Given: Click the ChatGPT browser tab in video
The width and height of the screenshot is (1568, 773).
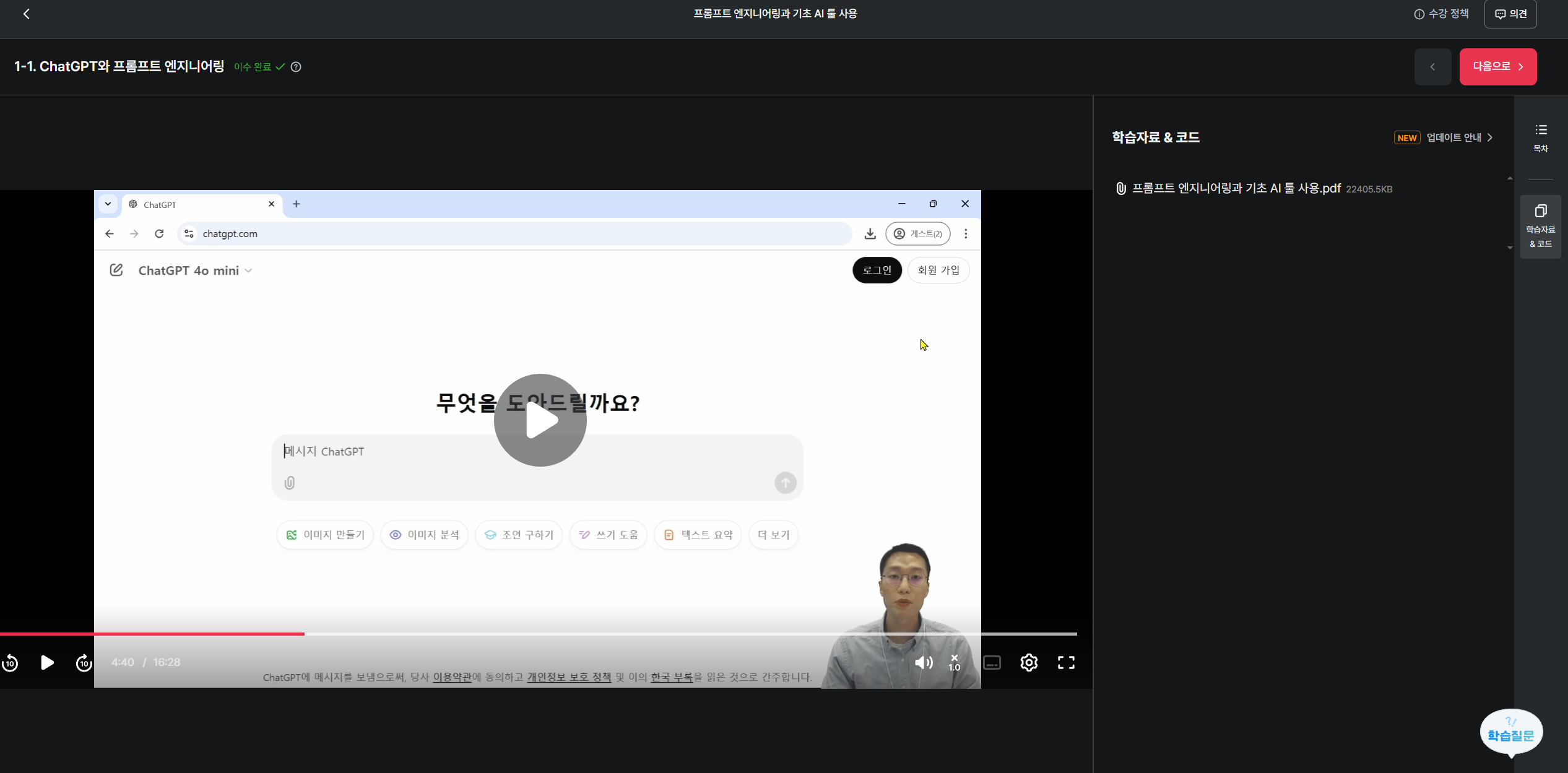Looking at the screenshot, I should pyautogui.click(x=201, y=204).
